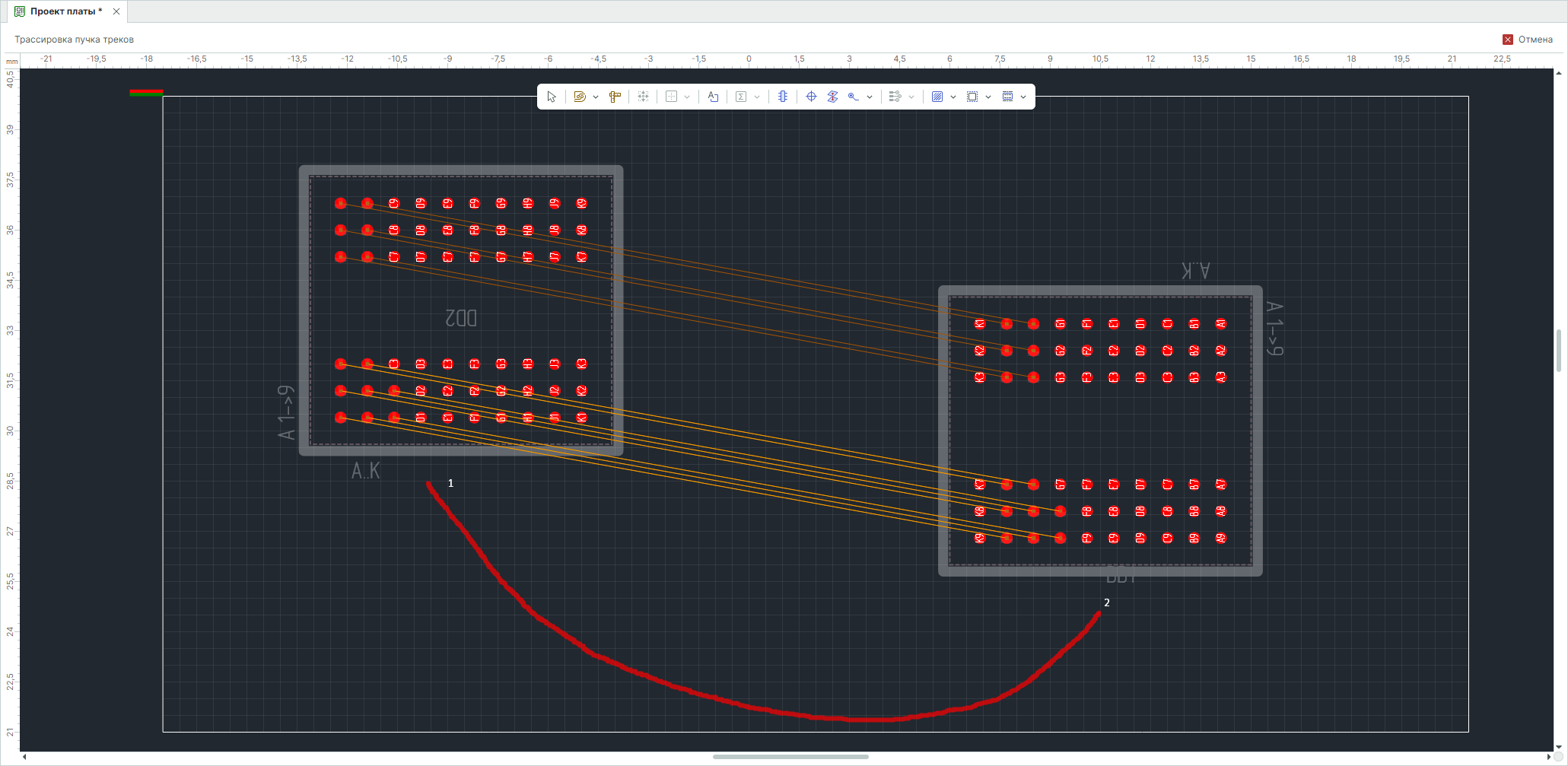Select the ruler measurement tool
1568x766 pixels.
point(615,97)
